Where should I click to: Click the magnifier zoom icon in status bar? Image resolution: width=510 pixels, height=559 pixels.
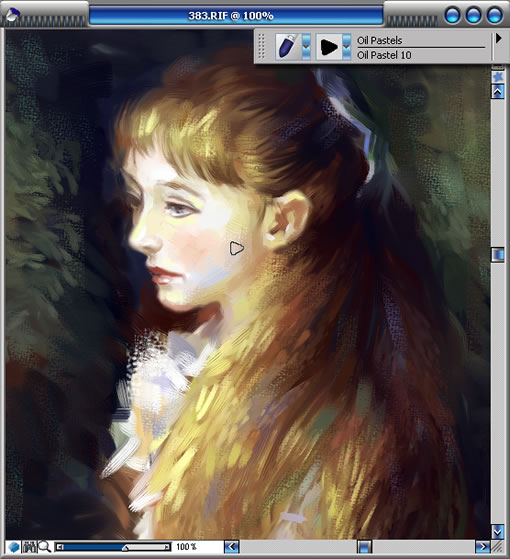[x=45, y=547]
